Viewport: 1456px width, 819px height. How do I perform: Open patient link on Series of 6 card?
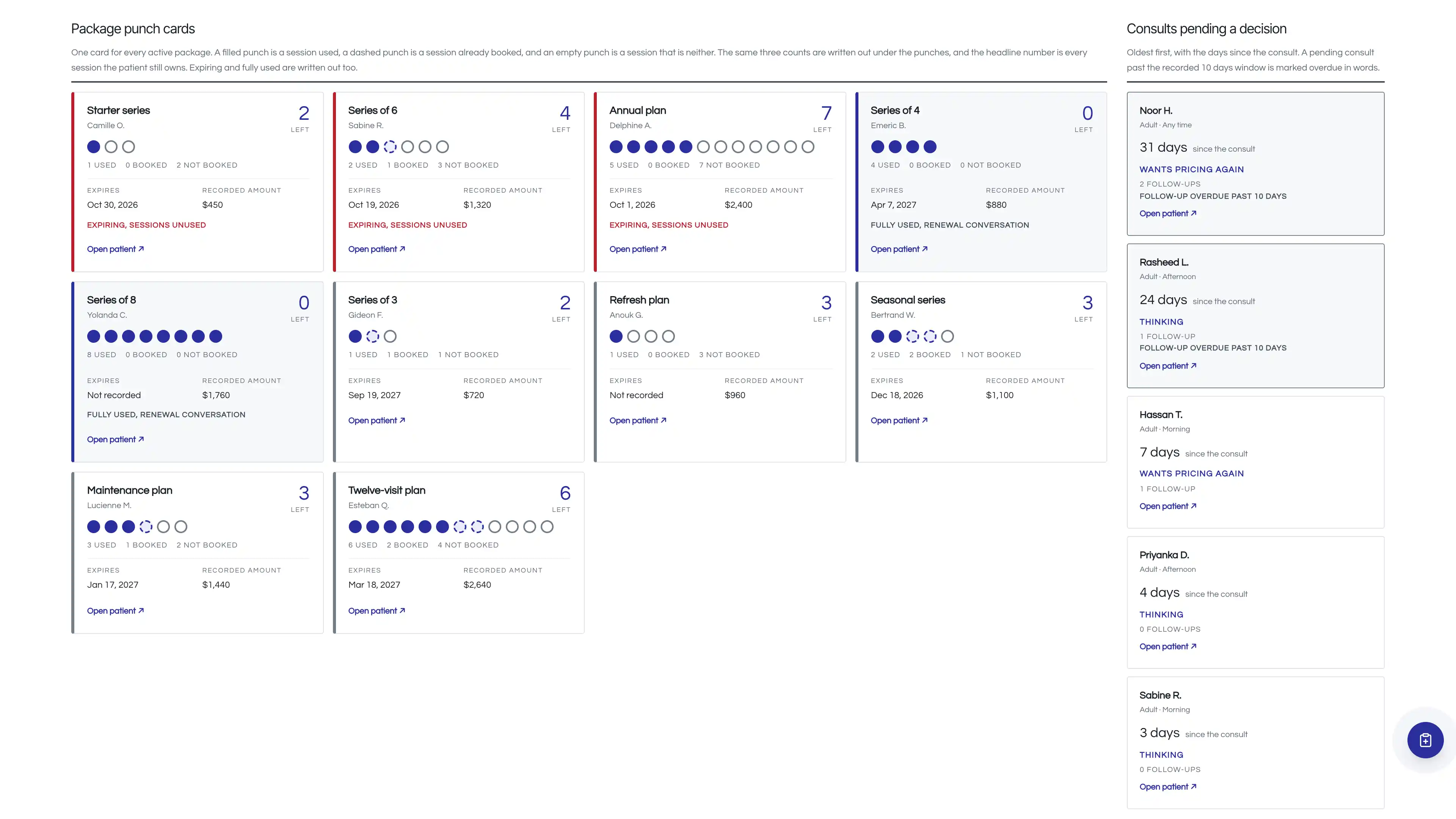(377, 249)
